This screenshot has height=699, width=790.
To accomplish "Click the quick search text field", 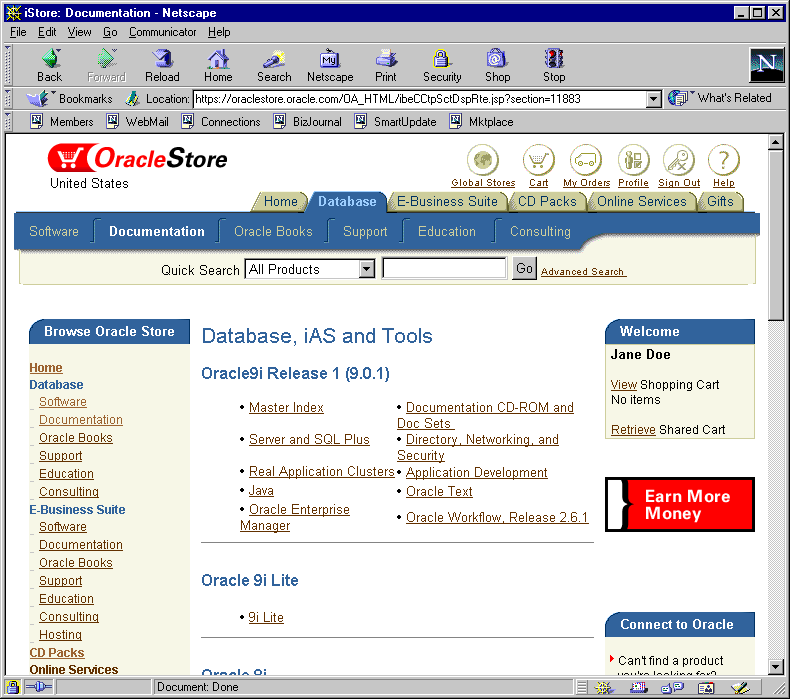I will point(444,268).
